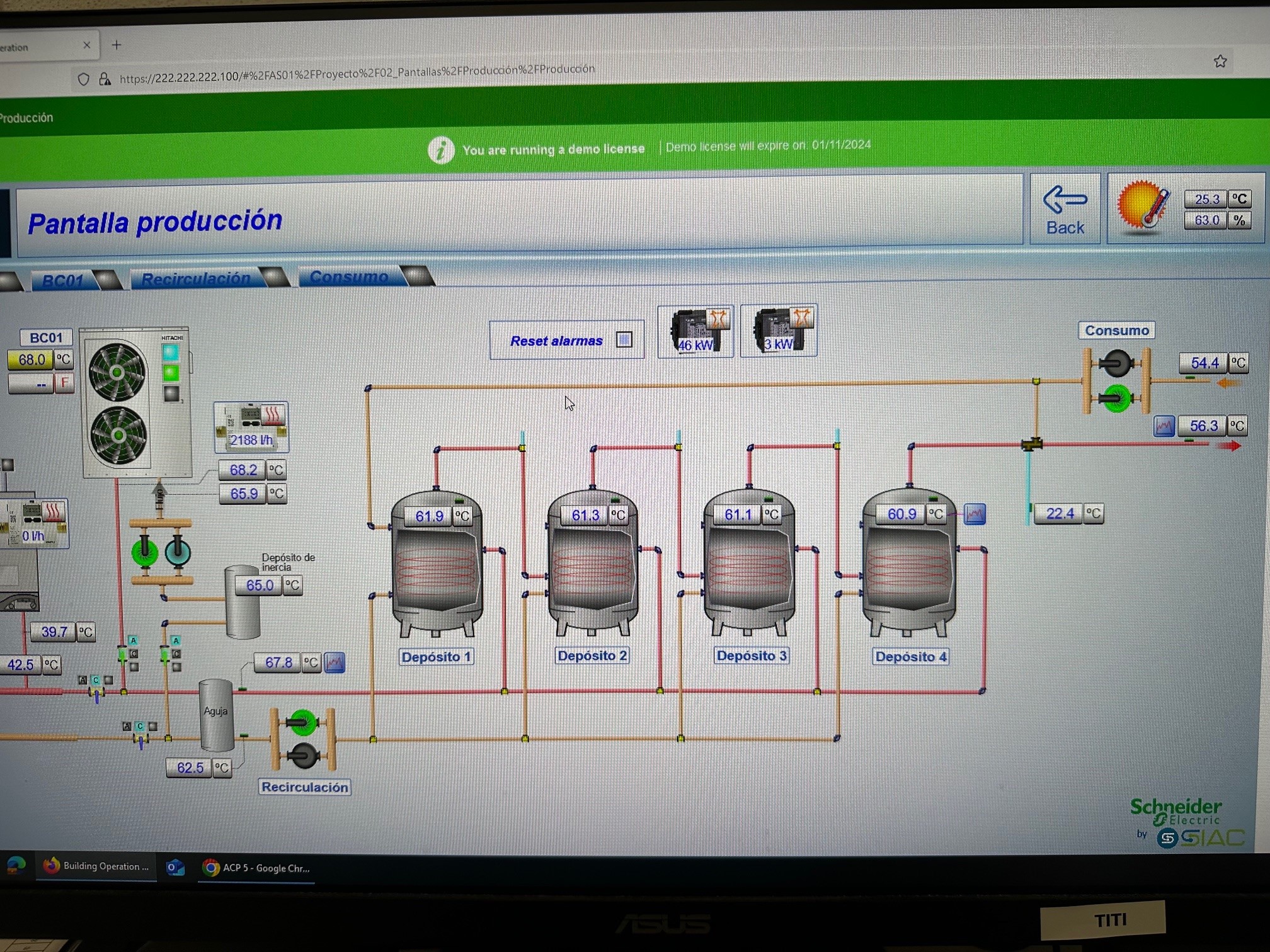Click the Depósito 3 label
Image resolution: width=1270 pixels, height=952 pixels.
[752, 655]
